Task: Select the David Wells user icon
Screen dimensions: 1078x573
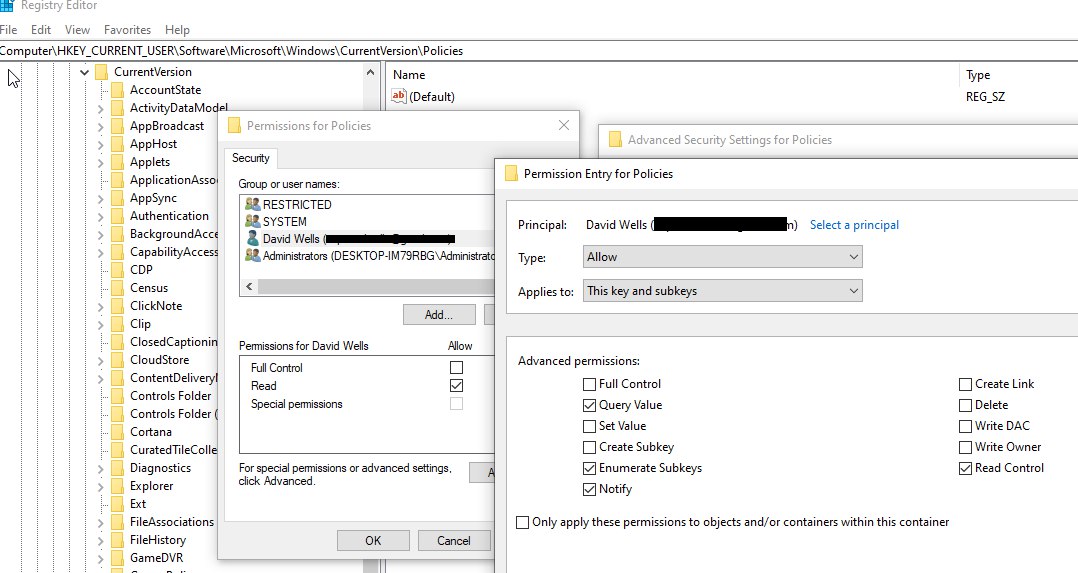Action: (x=252, y=239)
